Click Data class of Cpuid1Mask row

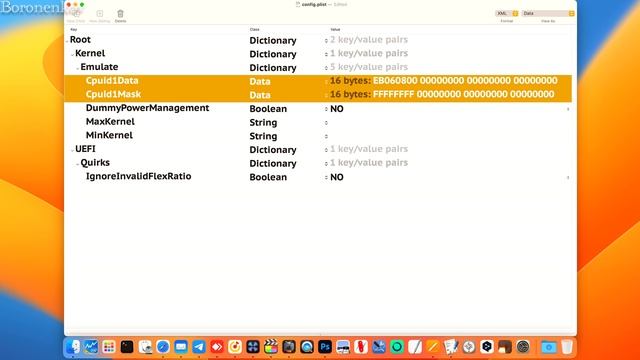pyautogui.click(x=260, y=95)
